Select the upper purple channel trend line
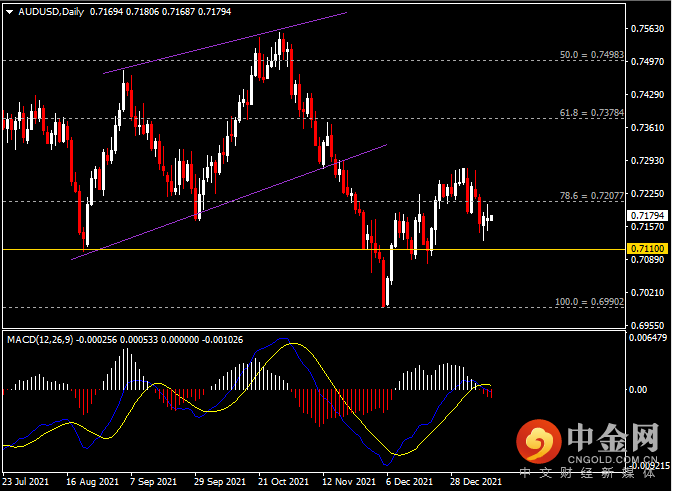The width and height of the screenshot is (673, 491). click(230, 42)
